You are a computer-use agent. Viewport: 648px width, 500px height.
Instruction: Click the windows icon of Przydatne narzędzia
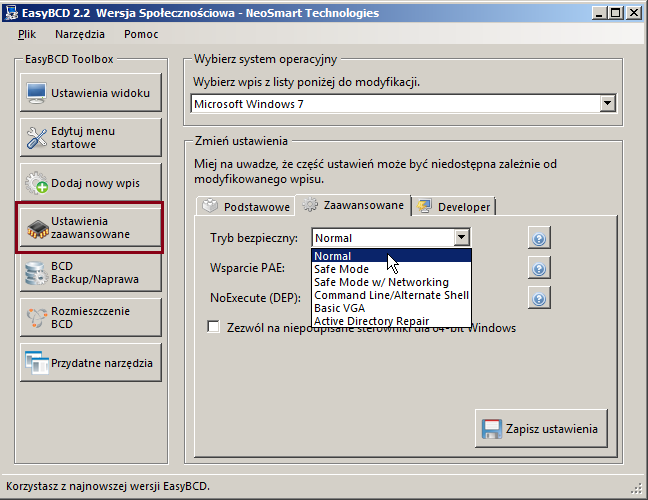(37, 363)
